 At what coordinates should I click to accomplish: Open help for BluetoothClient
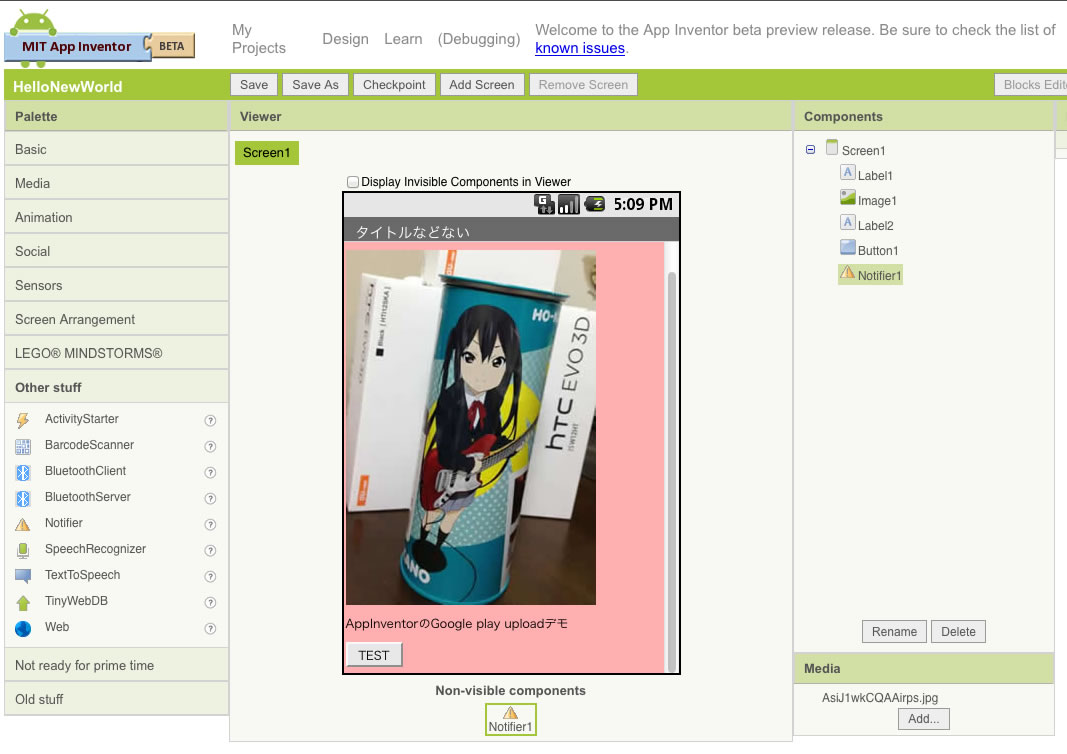[210, 472]
